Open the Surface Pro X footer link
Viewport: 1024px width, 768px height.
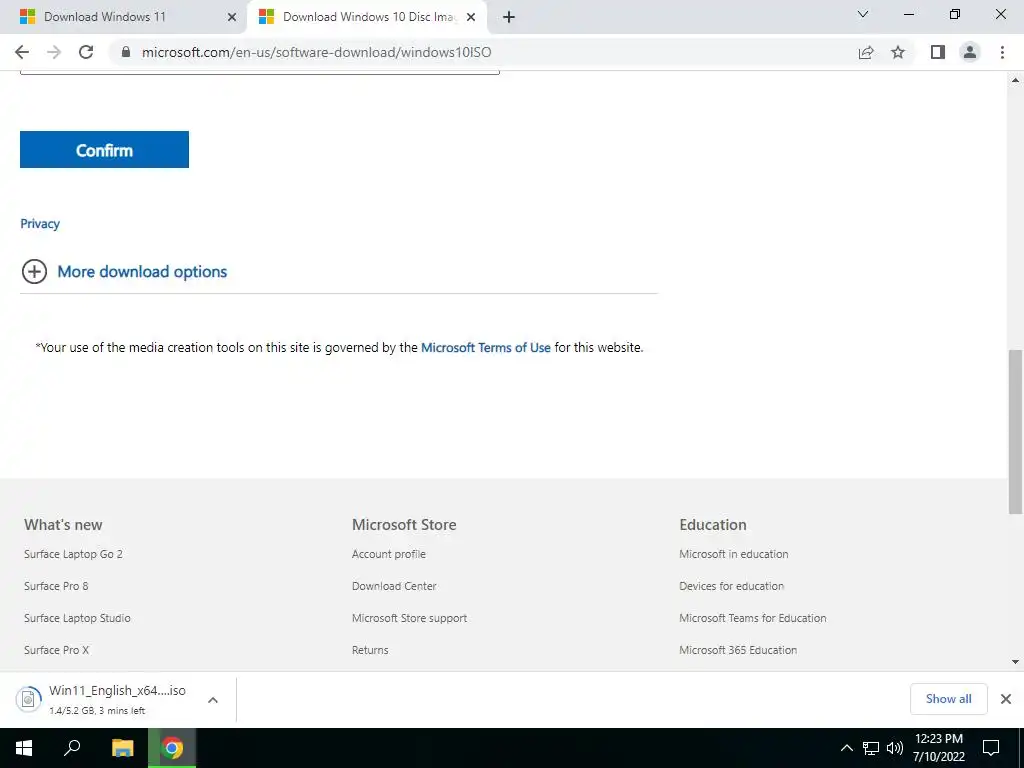[57, 650]
